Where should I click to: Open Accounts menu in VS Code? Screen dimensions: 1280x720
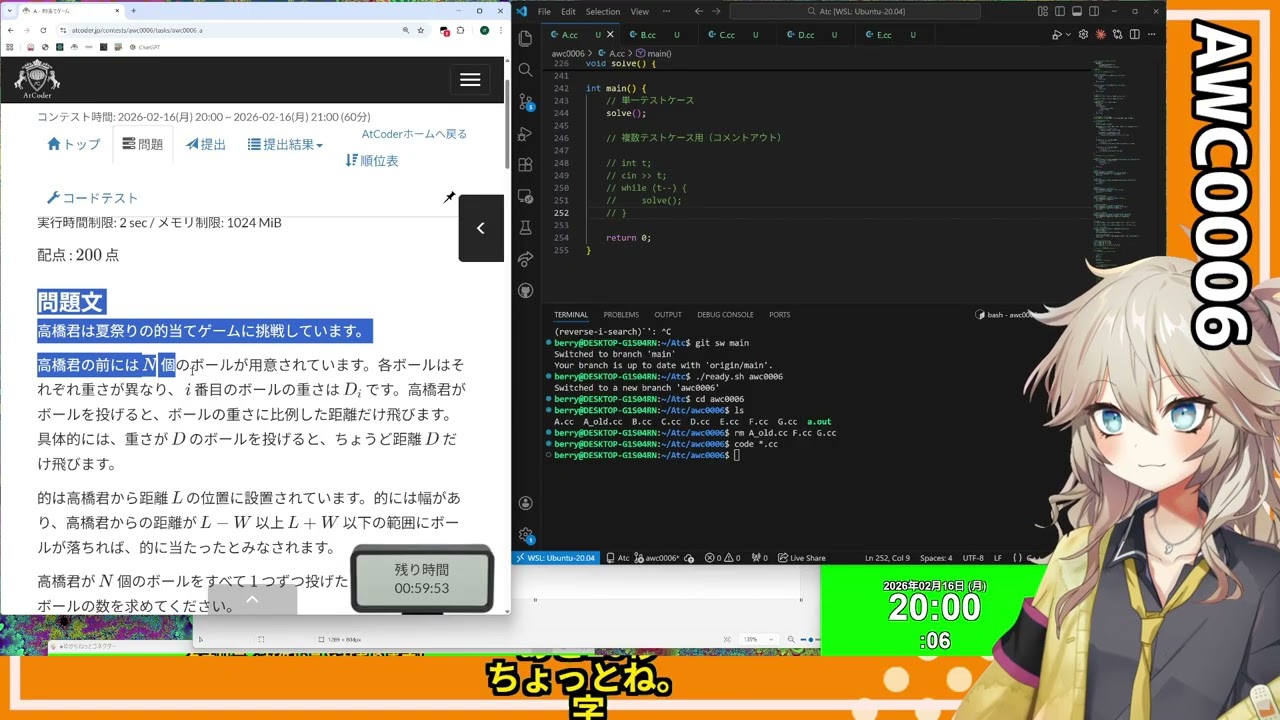point(526,503)
